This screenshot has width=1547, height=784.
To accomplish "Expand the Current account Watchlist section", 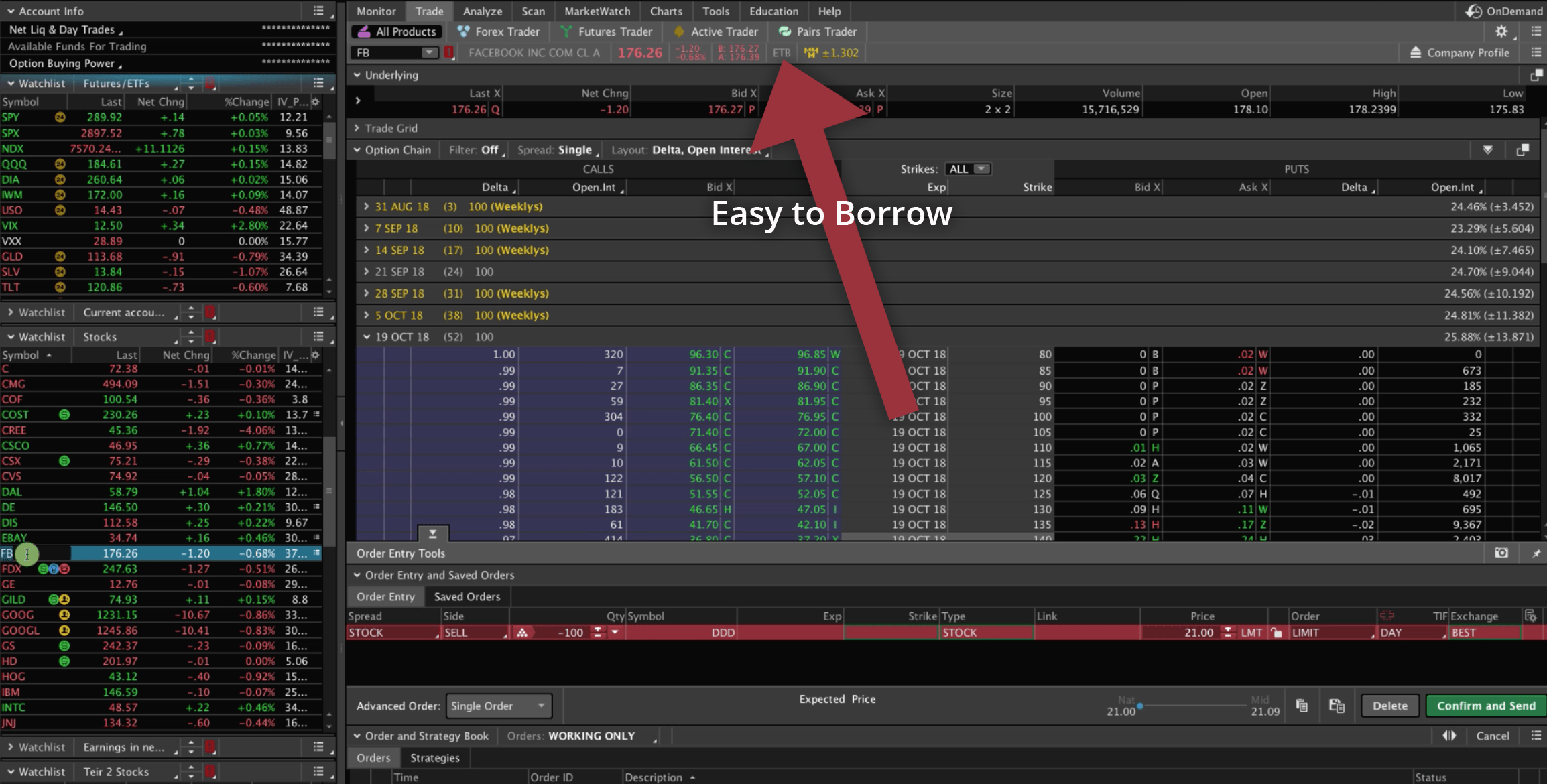I will (x=11, y=312).
